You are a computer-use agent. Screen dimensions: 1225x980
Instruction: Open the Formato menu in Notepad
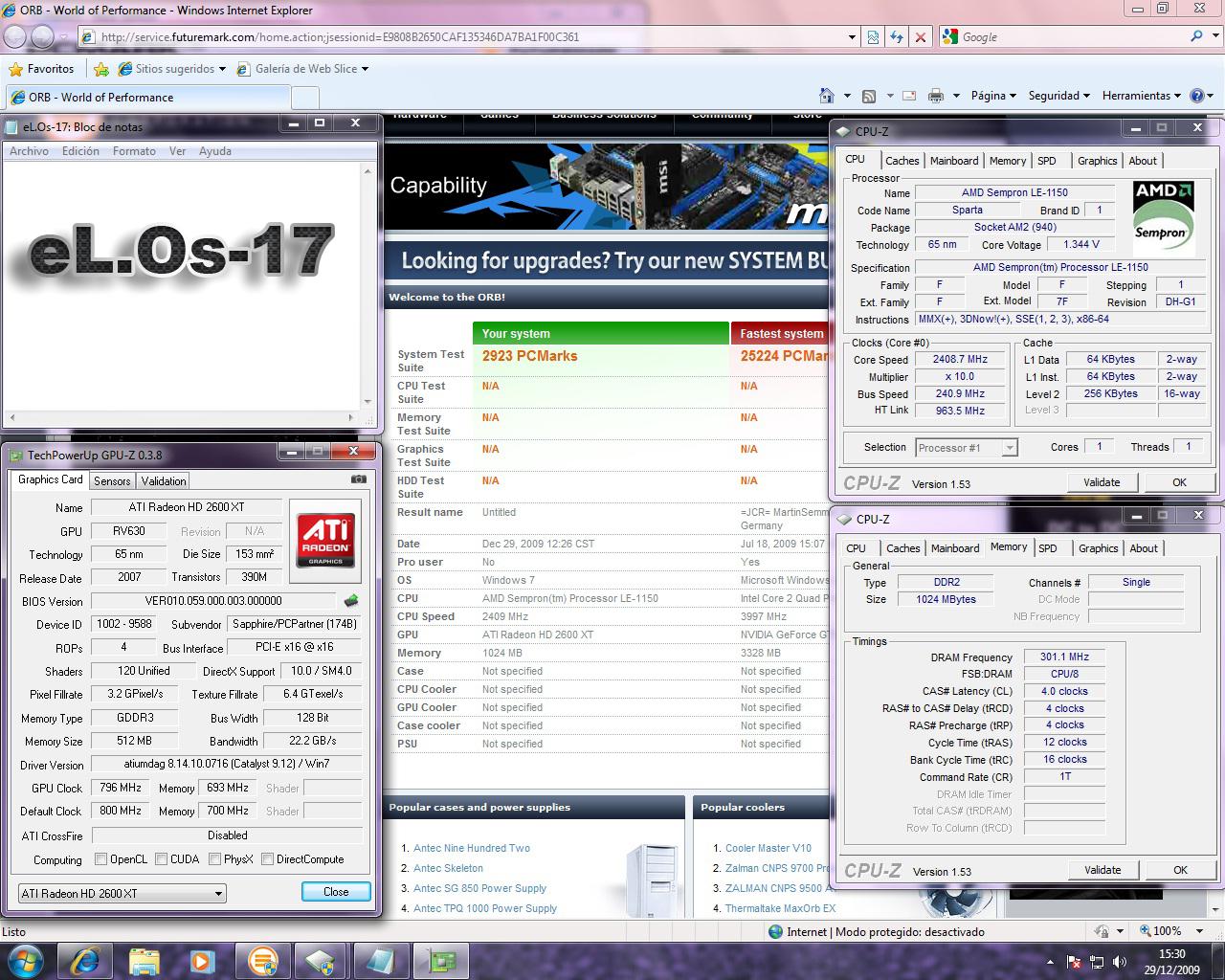(x=134, y=151)
